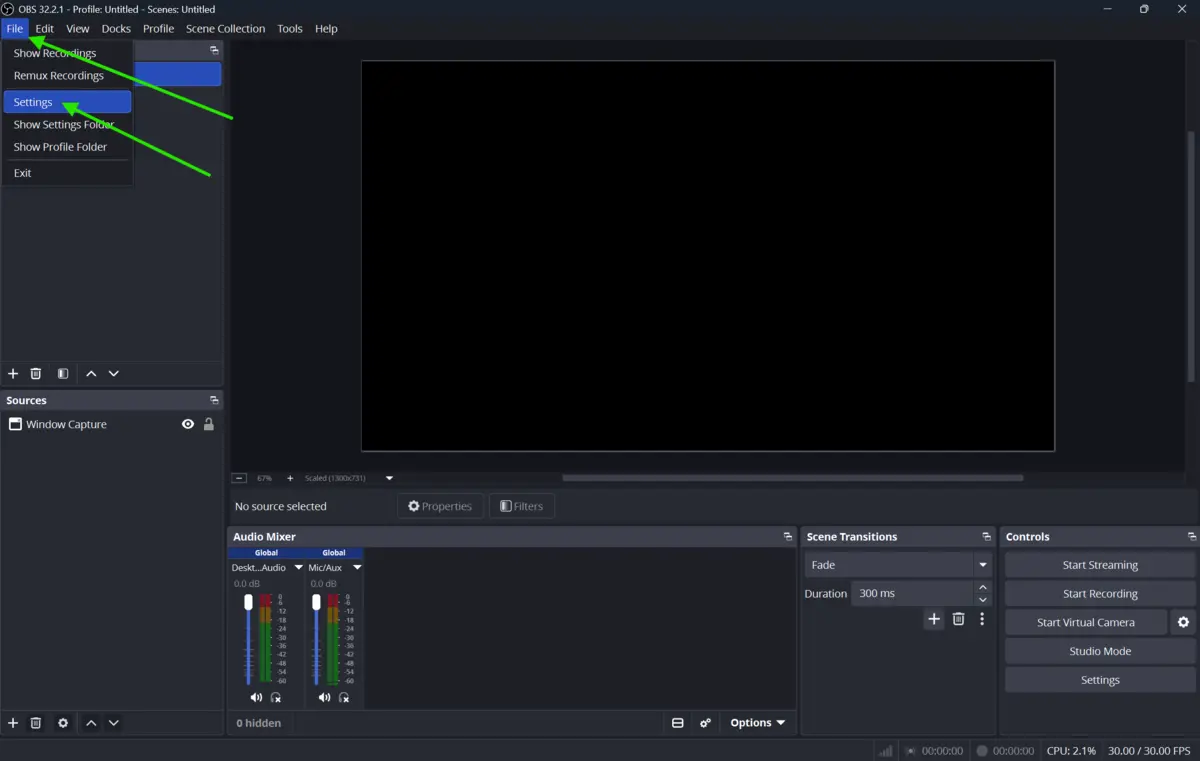Click the transition Duration input field

pos(912,594)
